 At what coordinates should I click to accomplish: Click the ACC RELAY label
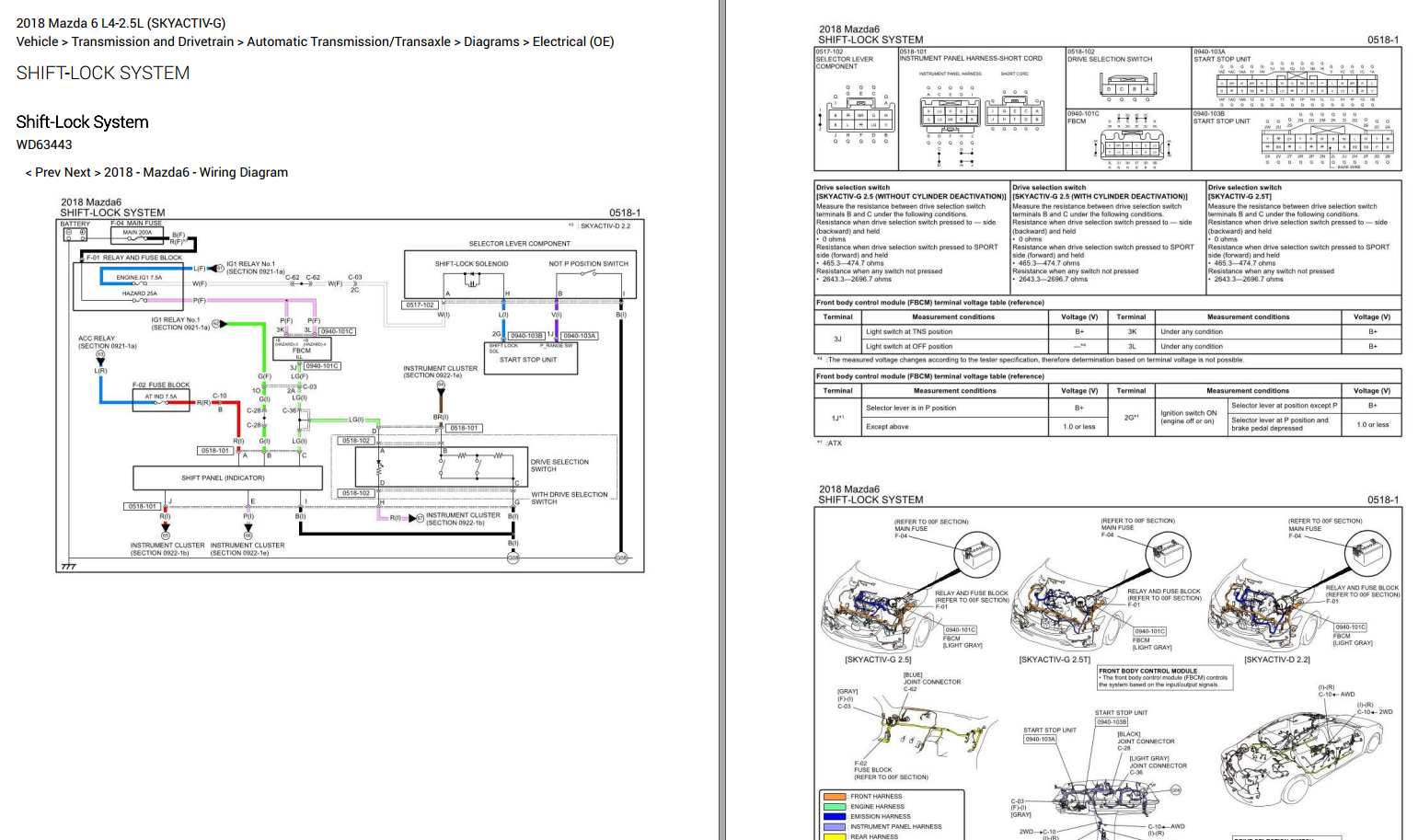click(97, 339)
